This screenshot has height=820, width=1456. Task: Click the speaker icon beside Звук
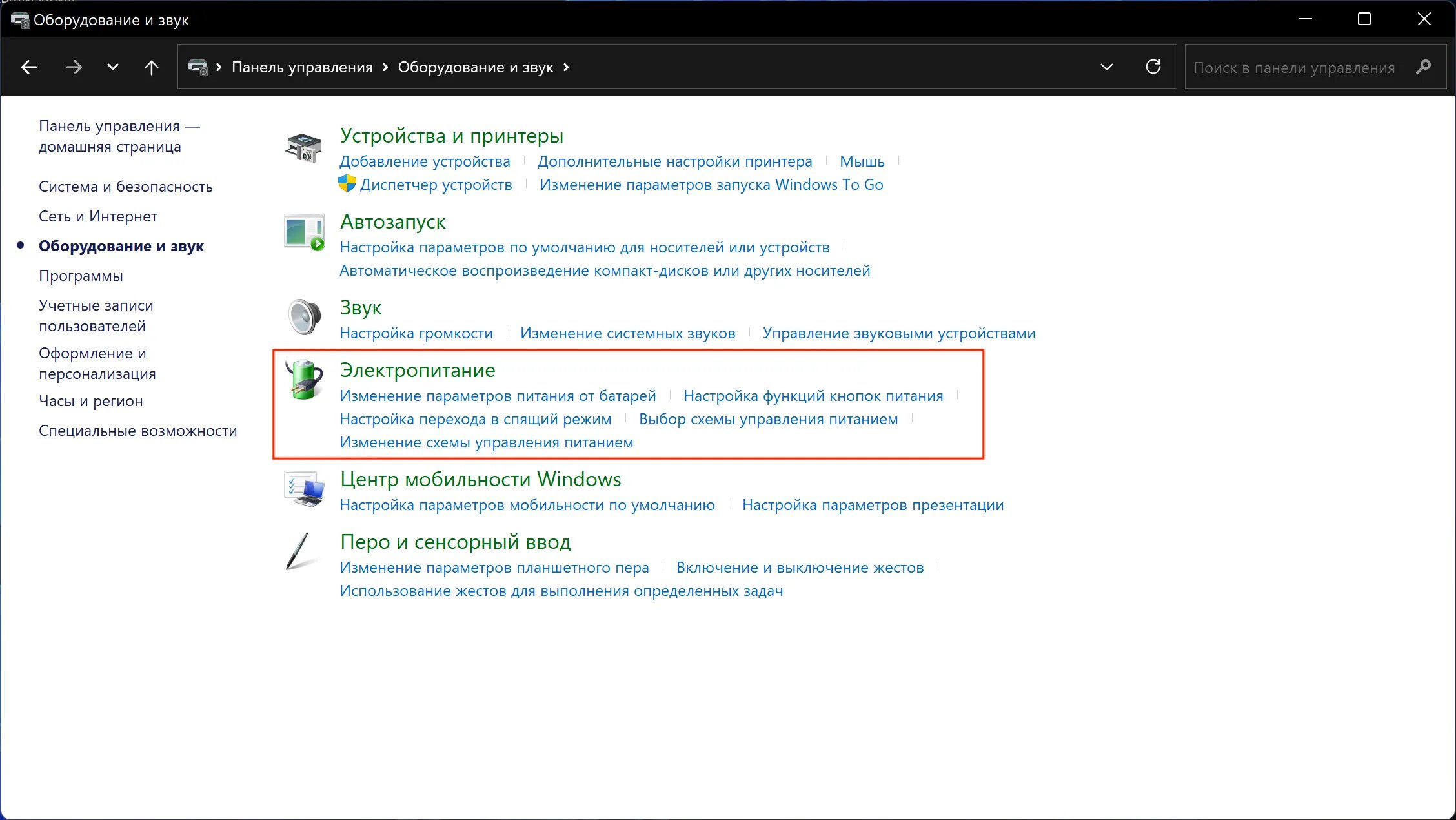tap(304, 317)
